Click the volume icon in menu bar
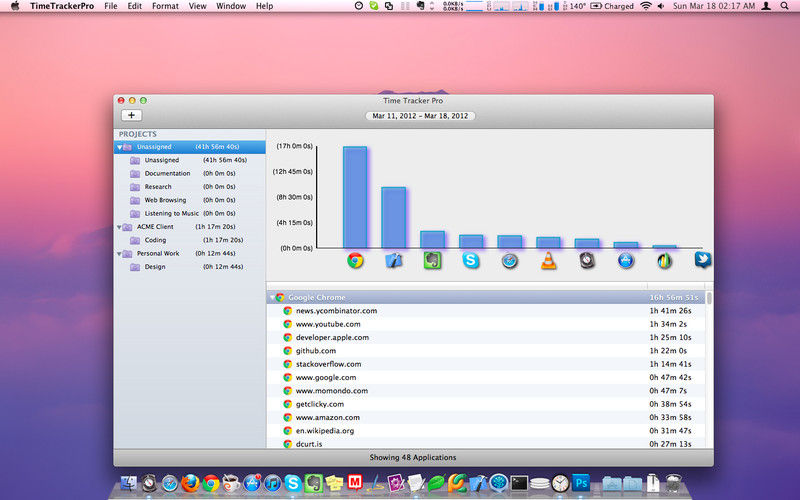 click(661, 6)
